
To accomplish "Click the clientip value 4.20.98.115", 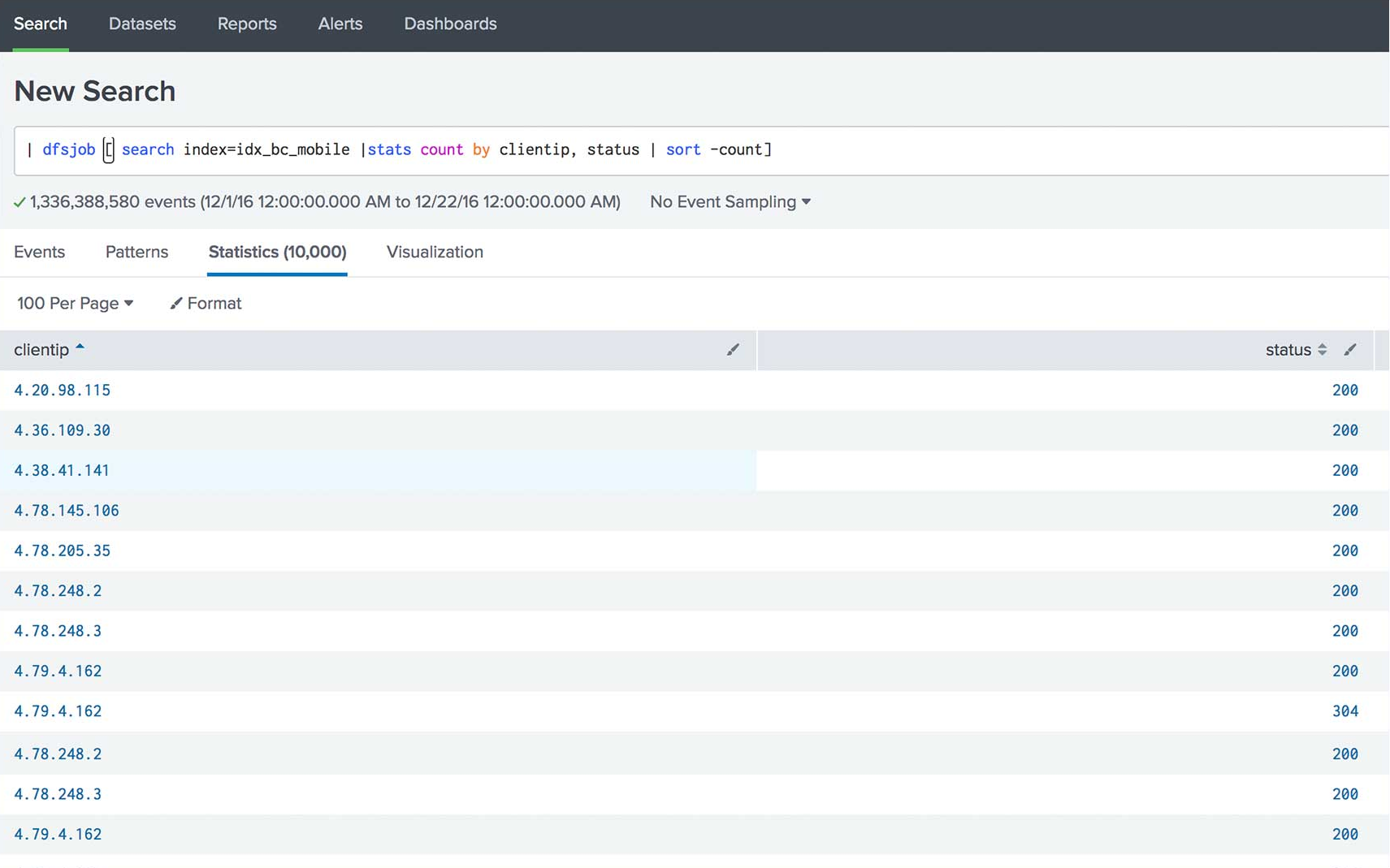I will coord(62,391).
